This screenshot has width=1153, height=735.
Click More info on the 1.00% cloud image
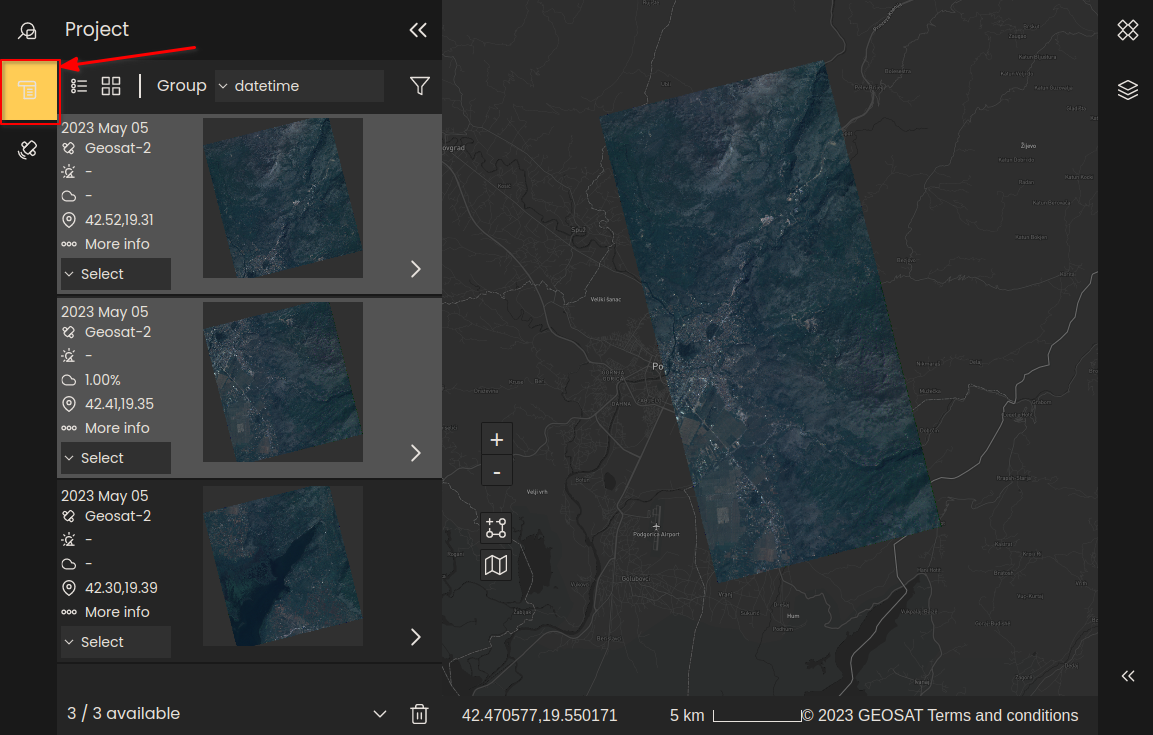coord(116,428)
